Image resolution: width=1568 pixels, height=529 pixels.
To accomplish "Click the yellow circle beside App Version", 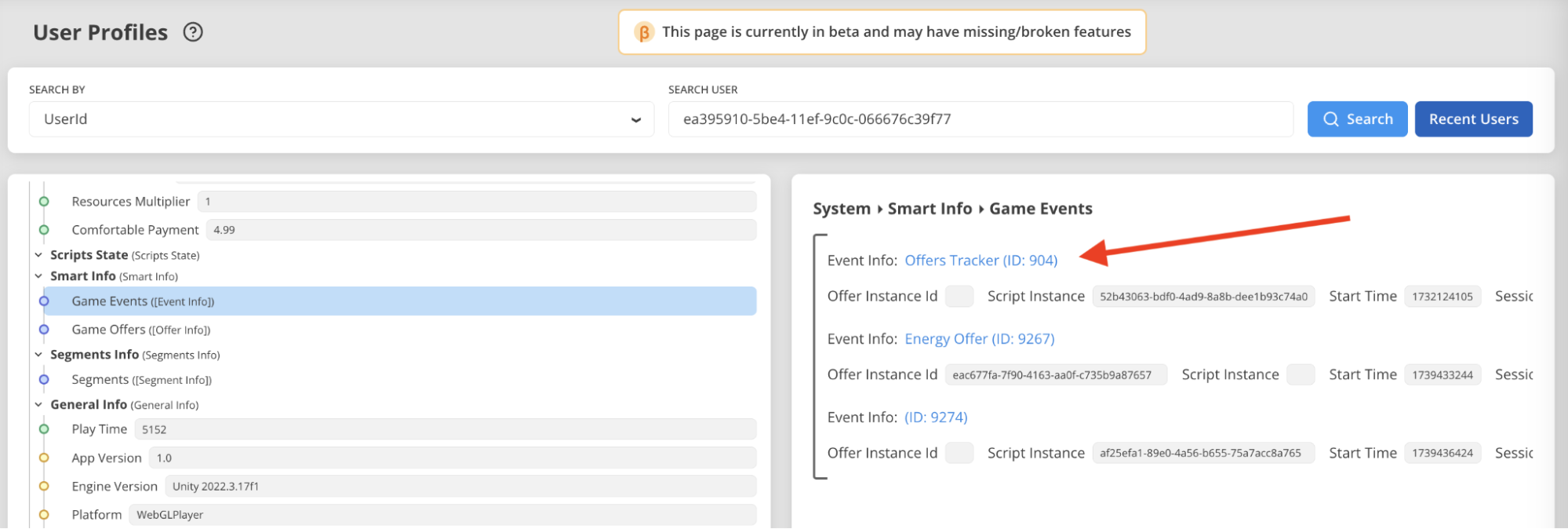I will click(44, 458).
